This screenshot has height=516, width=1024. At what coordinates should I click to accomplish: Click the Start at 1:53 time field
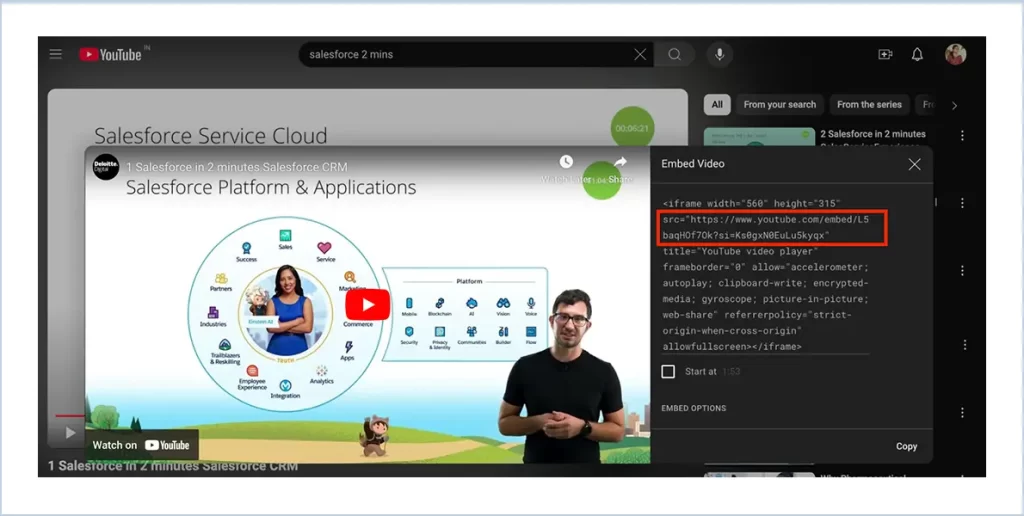pos(731,371)
